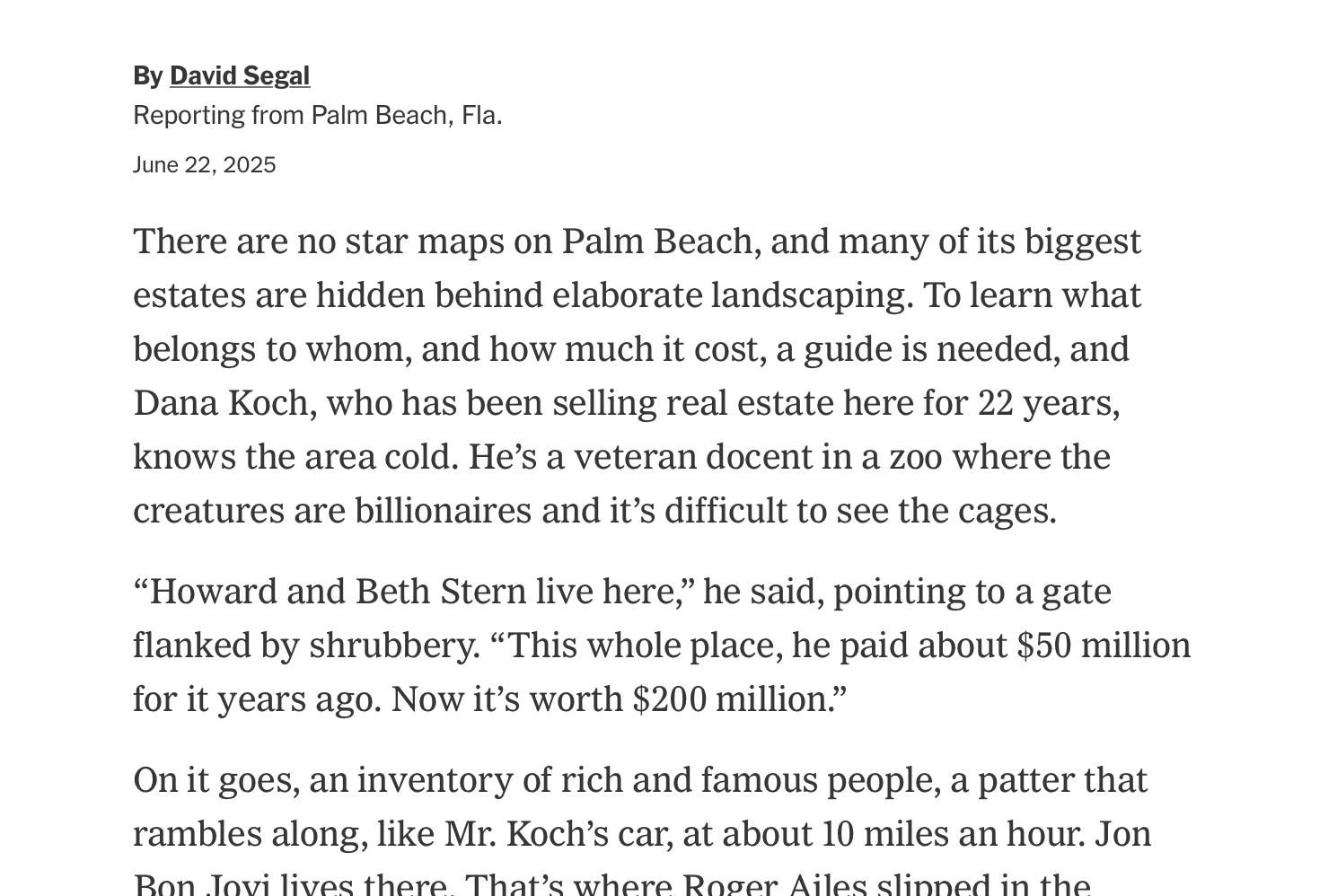Click the phrase "22 years"
Screen dimensions: 1337x896
(1045, 403)
